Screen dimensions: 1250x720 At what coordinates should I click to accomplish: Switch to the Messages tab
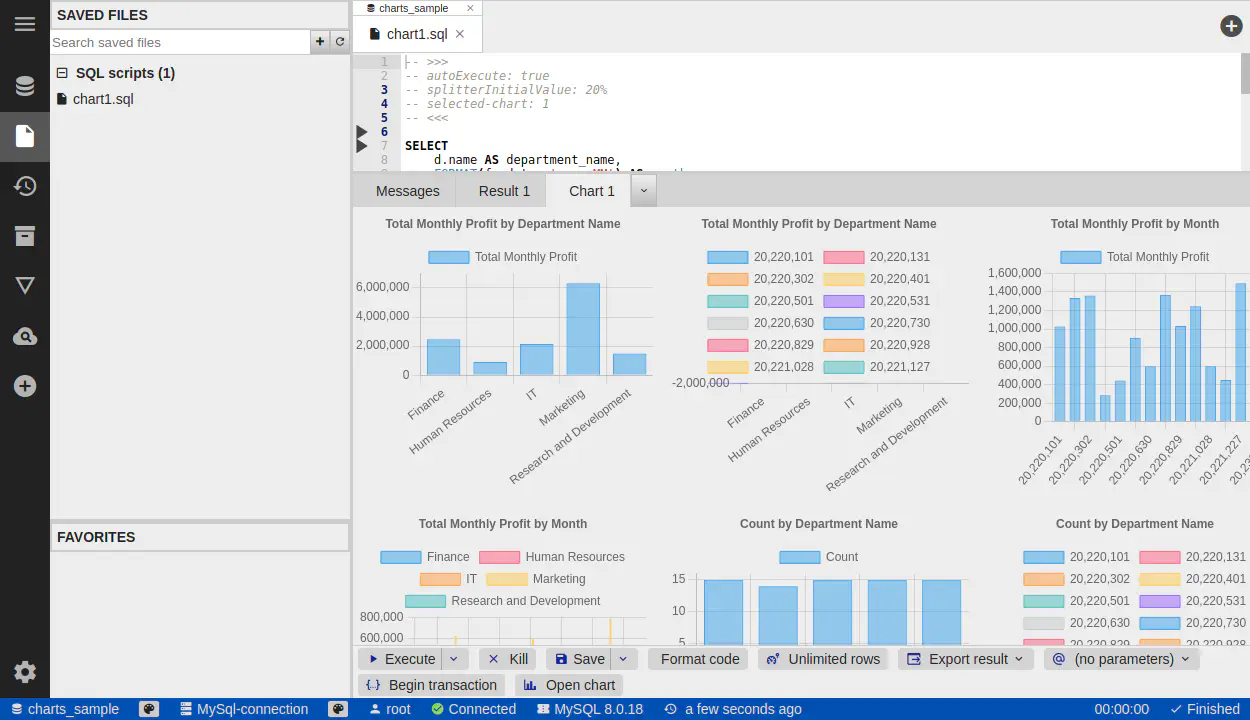coord(407,191)
